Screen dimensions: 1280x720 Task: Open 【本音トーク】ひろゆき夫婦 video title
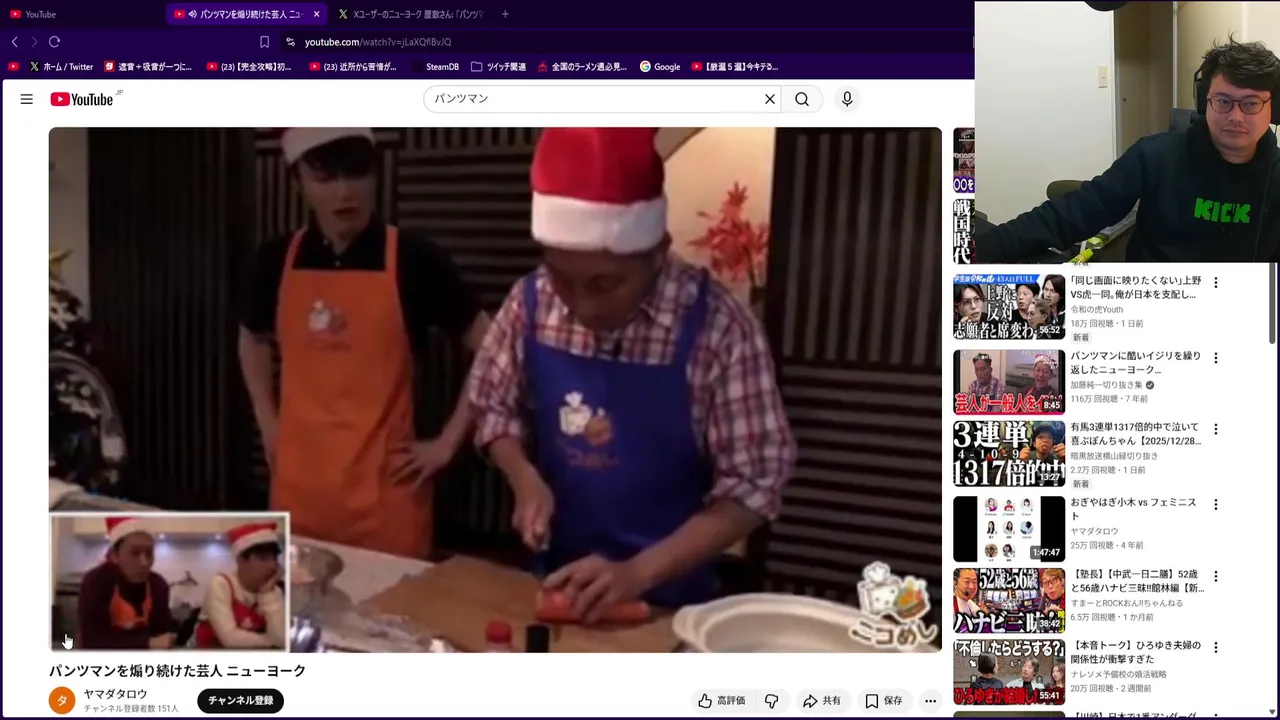pos(1136,652)
